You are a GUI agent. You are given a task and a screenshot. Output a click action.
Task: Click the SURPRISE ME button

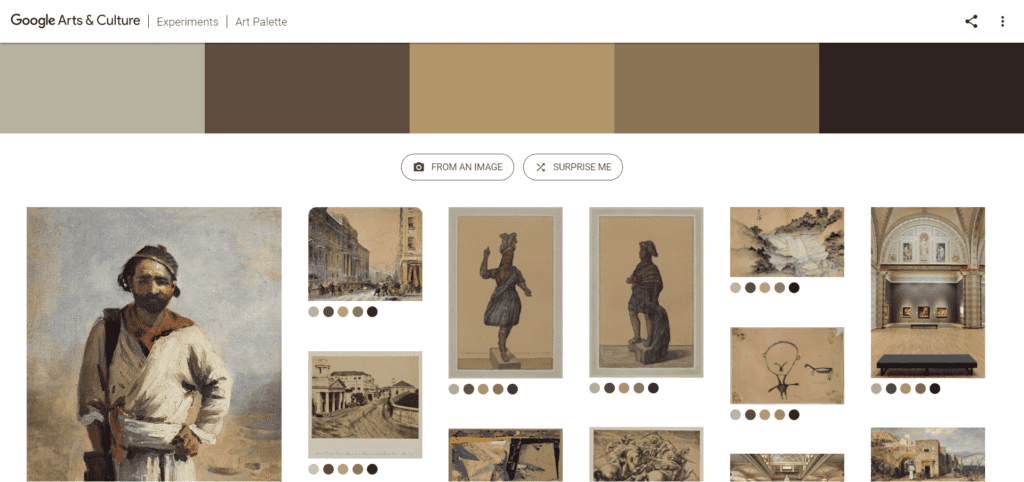573,167
